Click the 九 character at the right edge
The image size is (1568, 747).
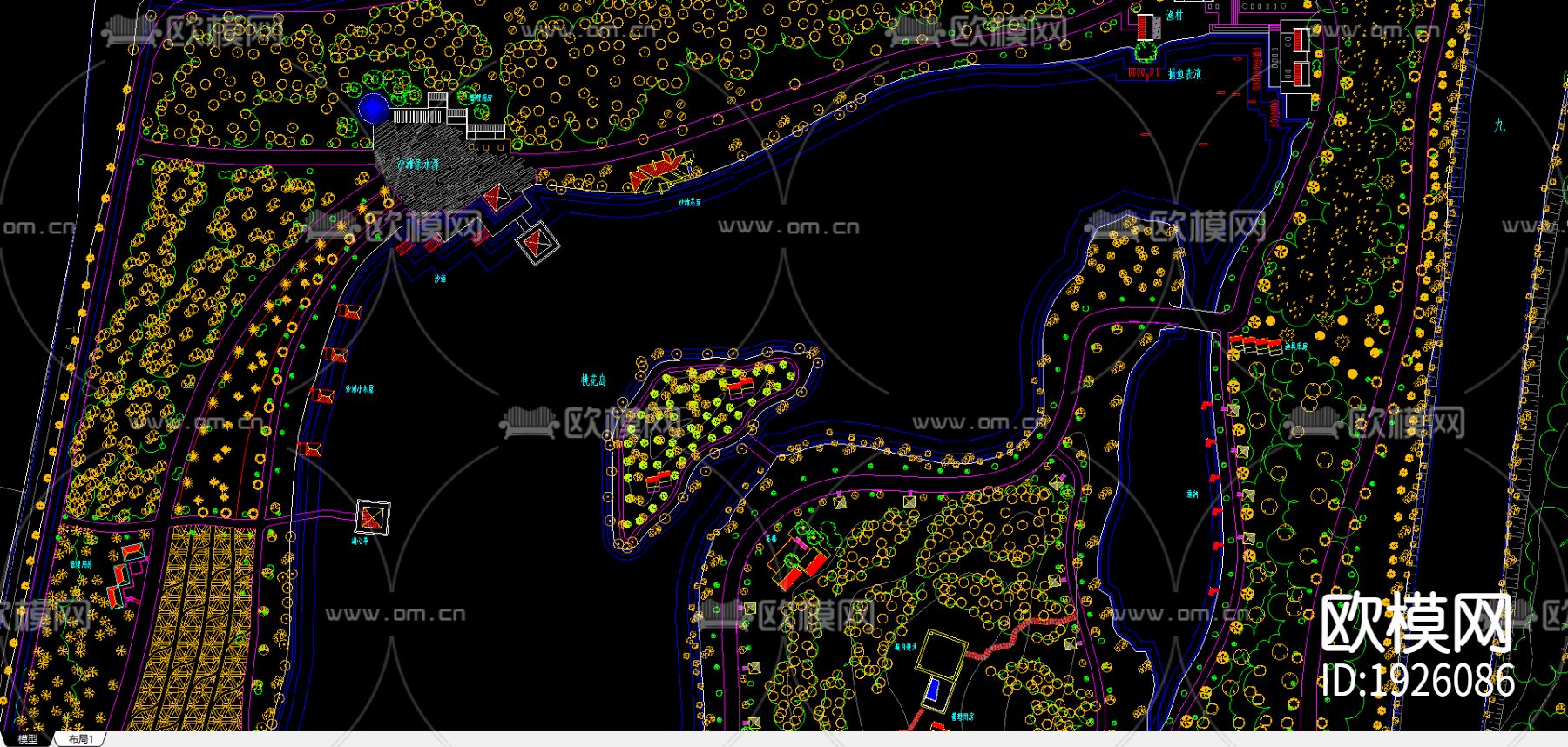[1499, 125]
